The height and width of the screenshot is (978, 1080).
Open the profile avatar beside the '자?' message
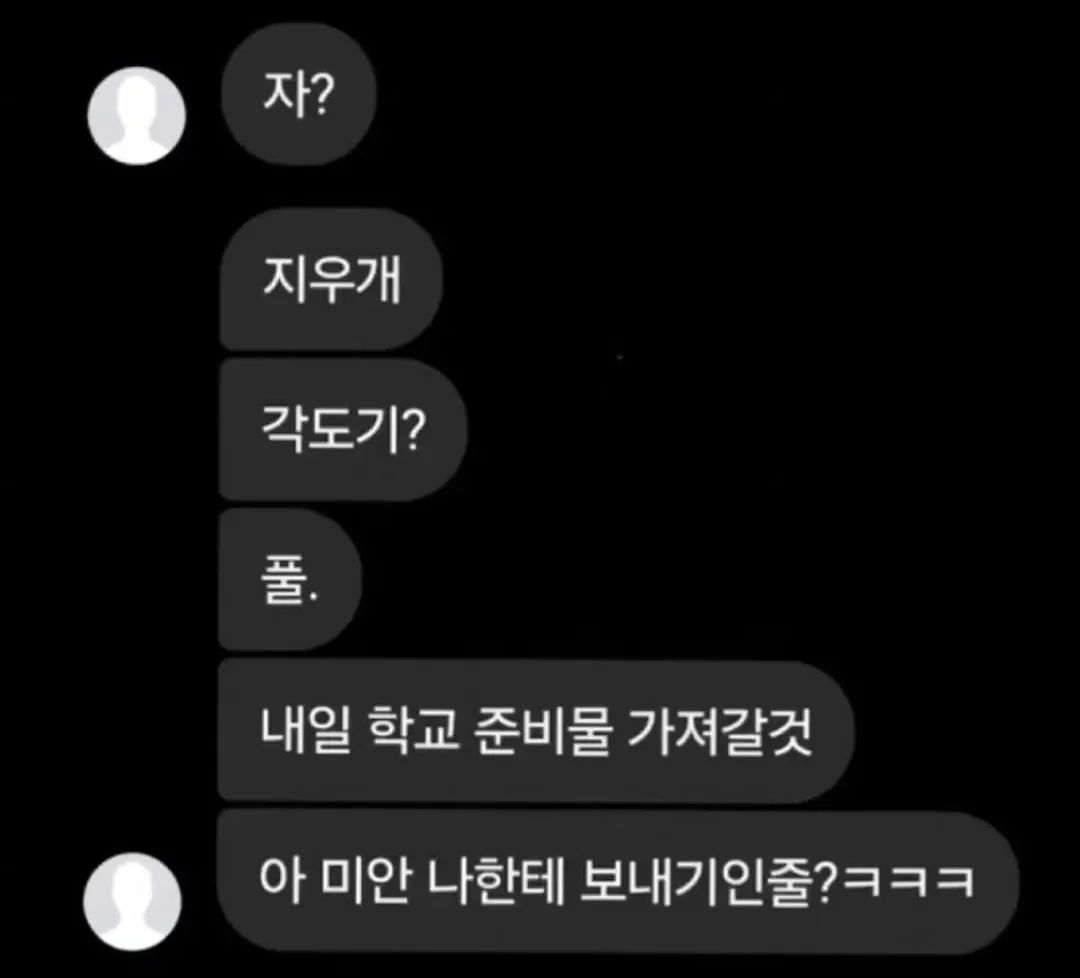pos(136,116)
